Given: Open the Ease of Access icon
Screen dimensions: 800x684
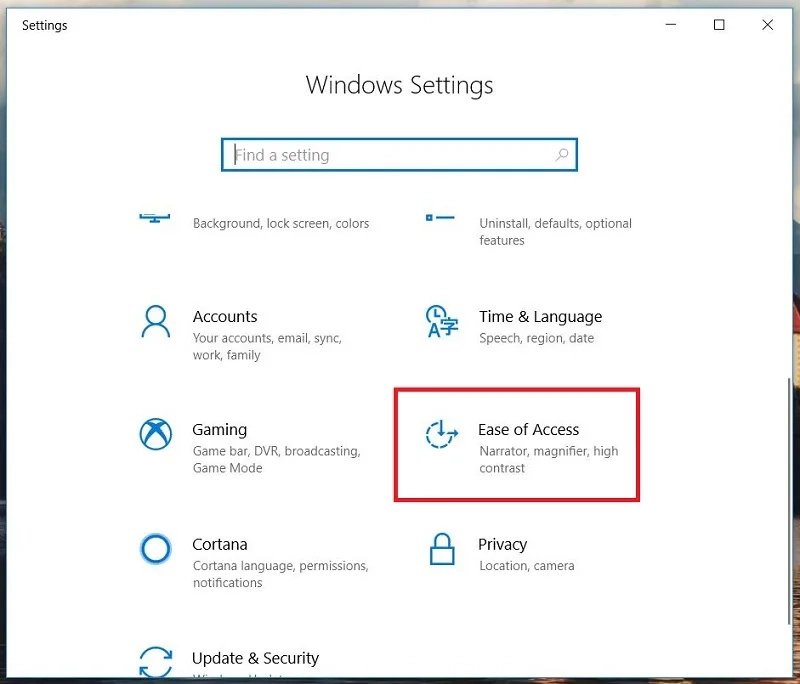Looking at the screenshot, I should pyautogui.click(x=442, y=434).
